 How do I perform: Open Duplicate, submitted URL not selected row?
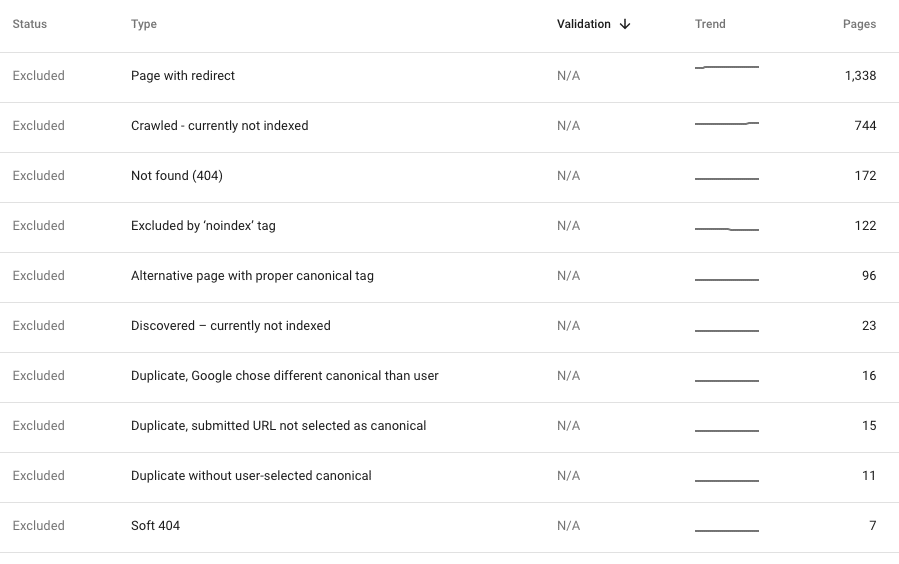point(450,427)
